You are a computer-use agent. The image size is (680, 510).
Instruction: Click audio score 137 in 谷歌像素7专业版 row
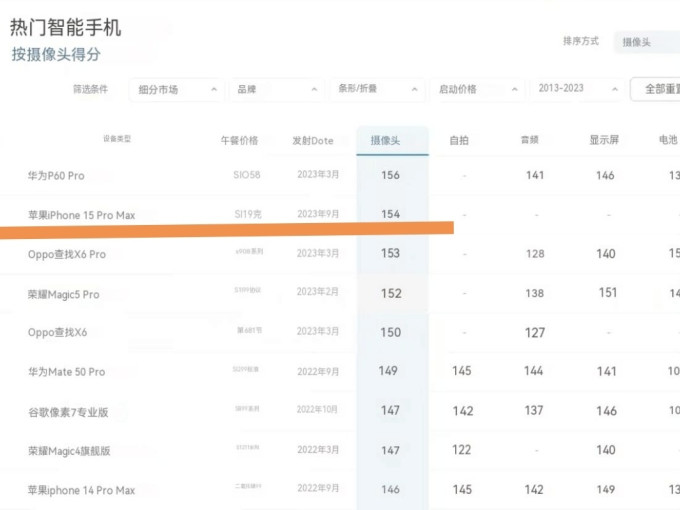534,410
